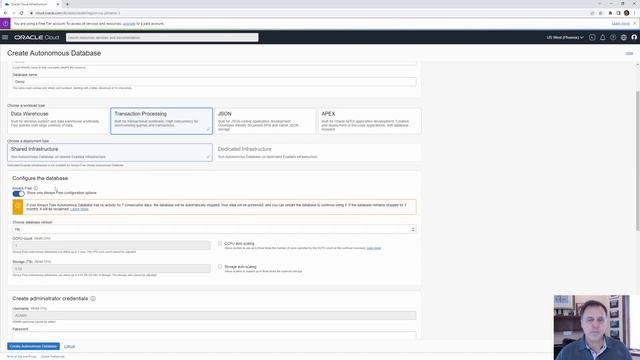Open the Choose database version dropdown
640x360 pixels.
coord(214,229)
